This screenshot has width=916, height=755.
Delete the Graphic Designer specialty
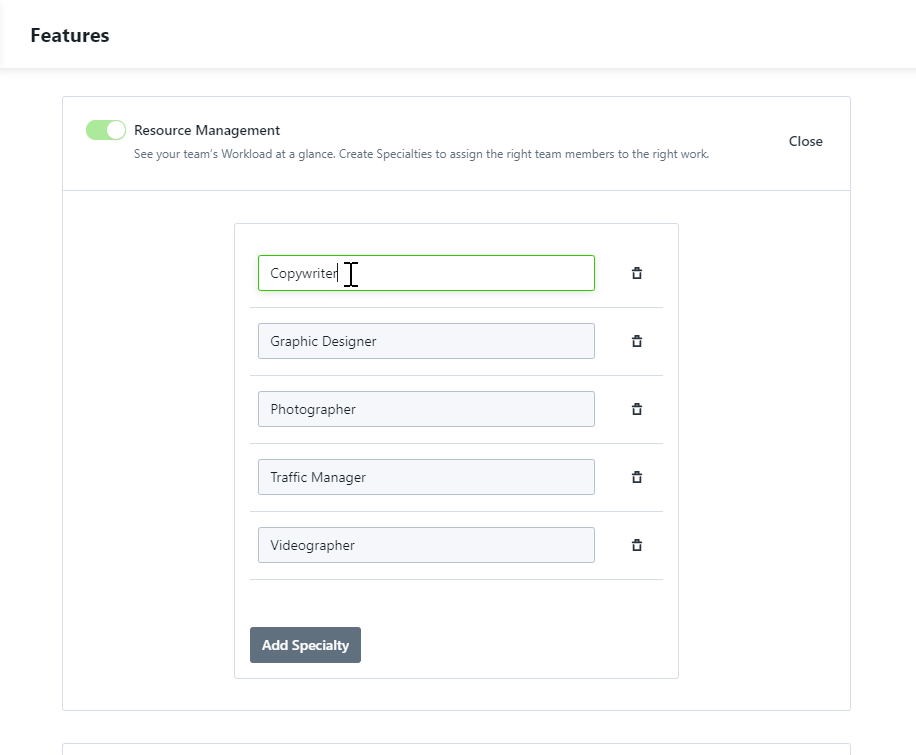point(637,341)
